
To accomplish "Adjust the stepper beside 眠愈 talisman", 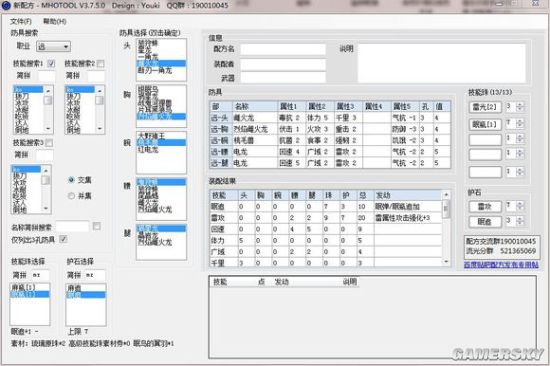I will 520,221.
